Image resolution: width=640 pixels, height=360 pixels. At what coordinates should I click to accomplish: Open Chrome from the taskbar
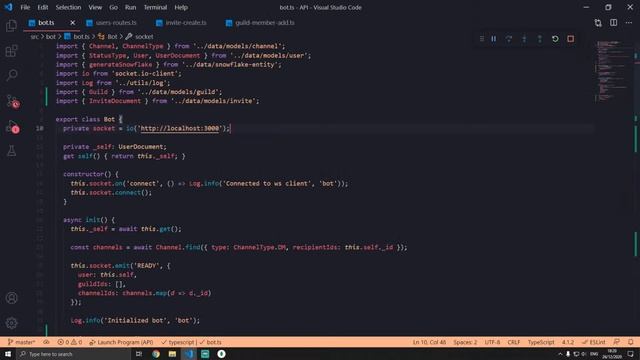pyautogui.click(x=156, y=354)
